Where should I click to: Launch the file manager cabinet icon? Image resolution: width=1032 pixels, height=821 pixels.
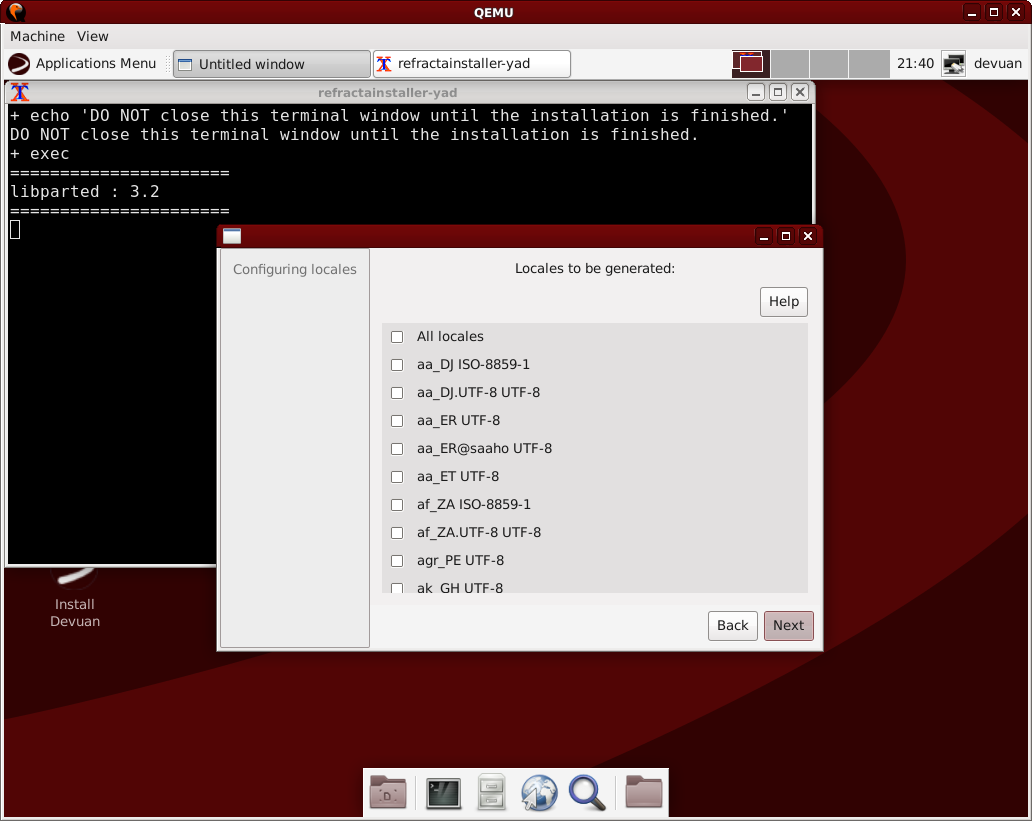tap(490, 792)
